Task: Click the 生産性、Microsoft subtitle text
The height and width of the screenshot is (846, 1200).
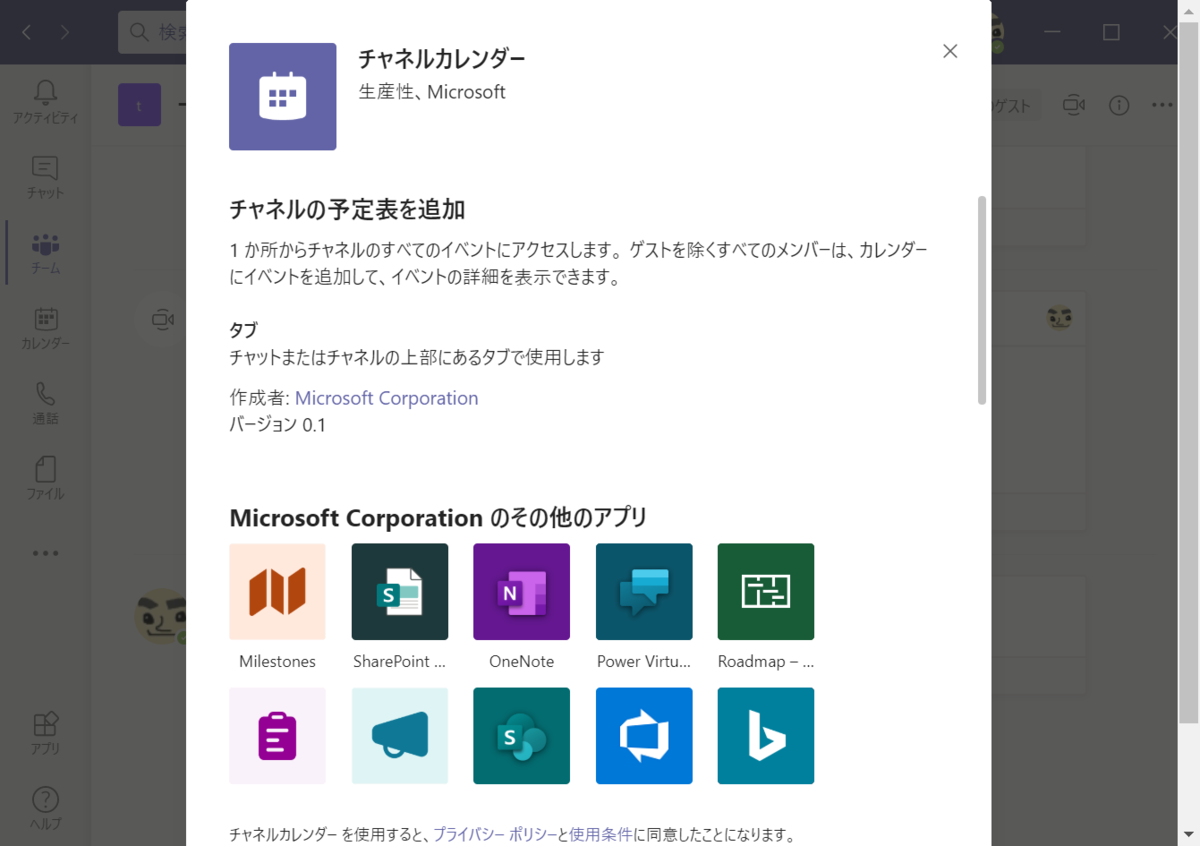Action: [432, 92]
